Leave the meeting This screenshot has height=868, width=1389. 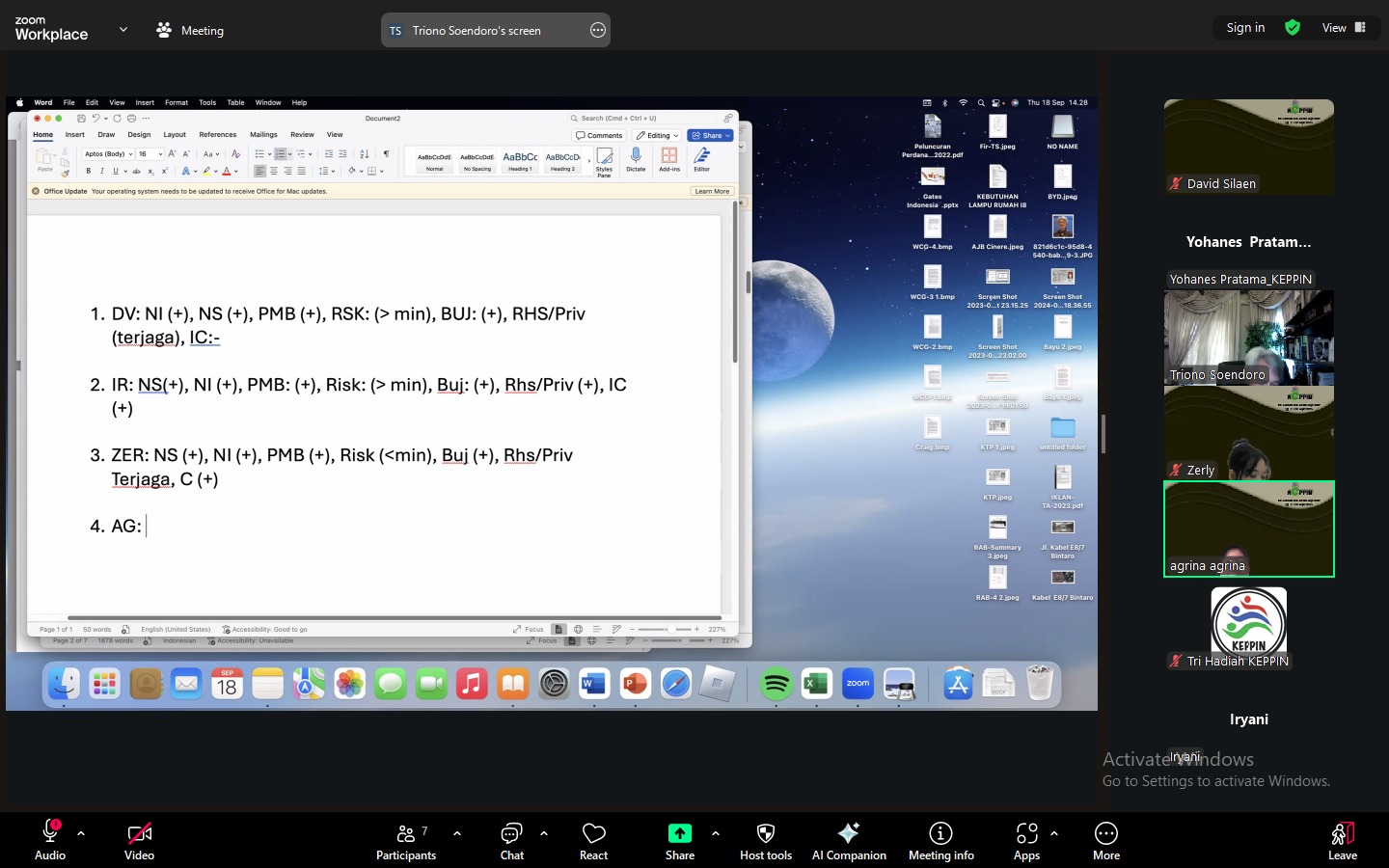click(1342, 841)
